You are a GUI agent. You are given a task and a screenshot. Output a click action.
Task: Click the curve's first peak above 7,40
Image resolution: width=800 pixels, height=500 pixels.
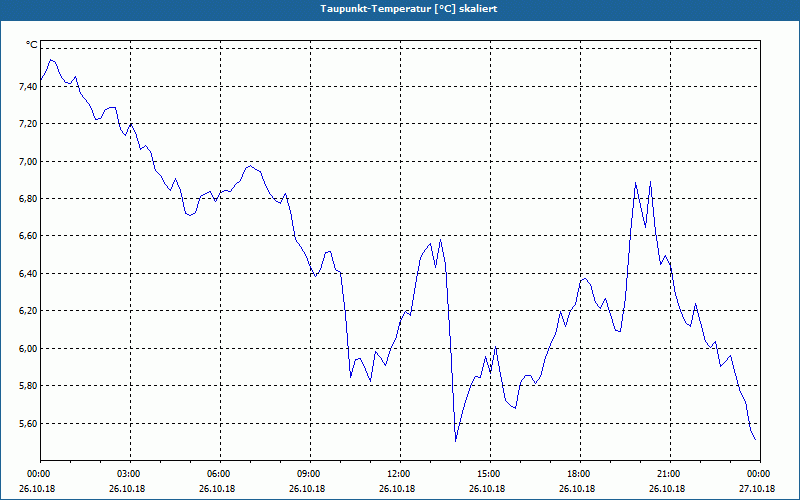coord(51,60)
